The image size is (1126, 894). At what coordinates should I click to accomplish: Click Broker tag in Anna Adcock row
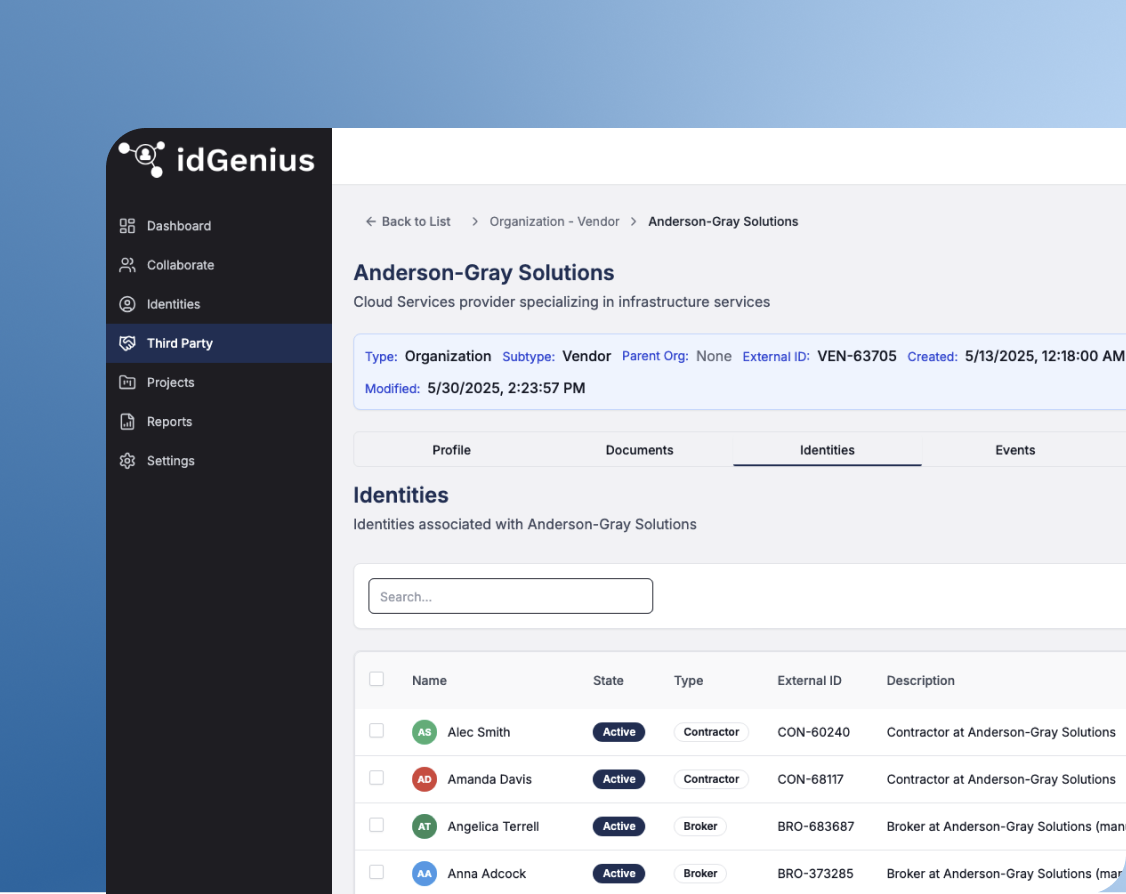tap(700, 873)
